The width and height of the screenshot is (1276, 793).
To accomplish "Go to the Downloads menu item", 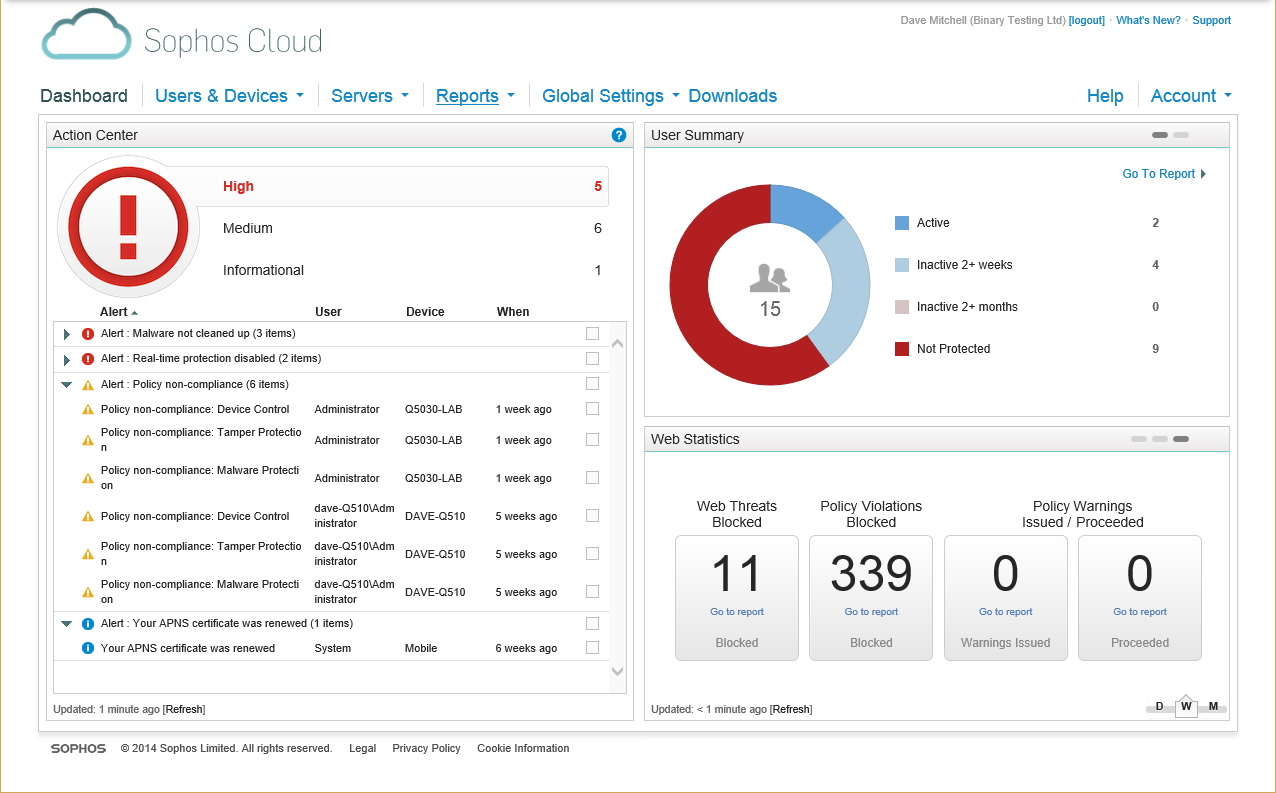I will (x=733, y=96).
